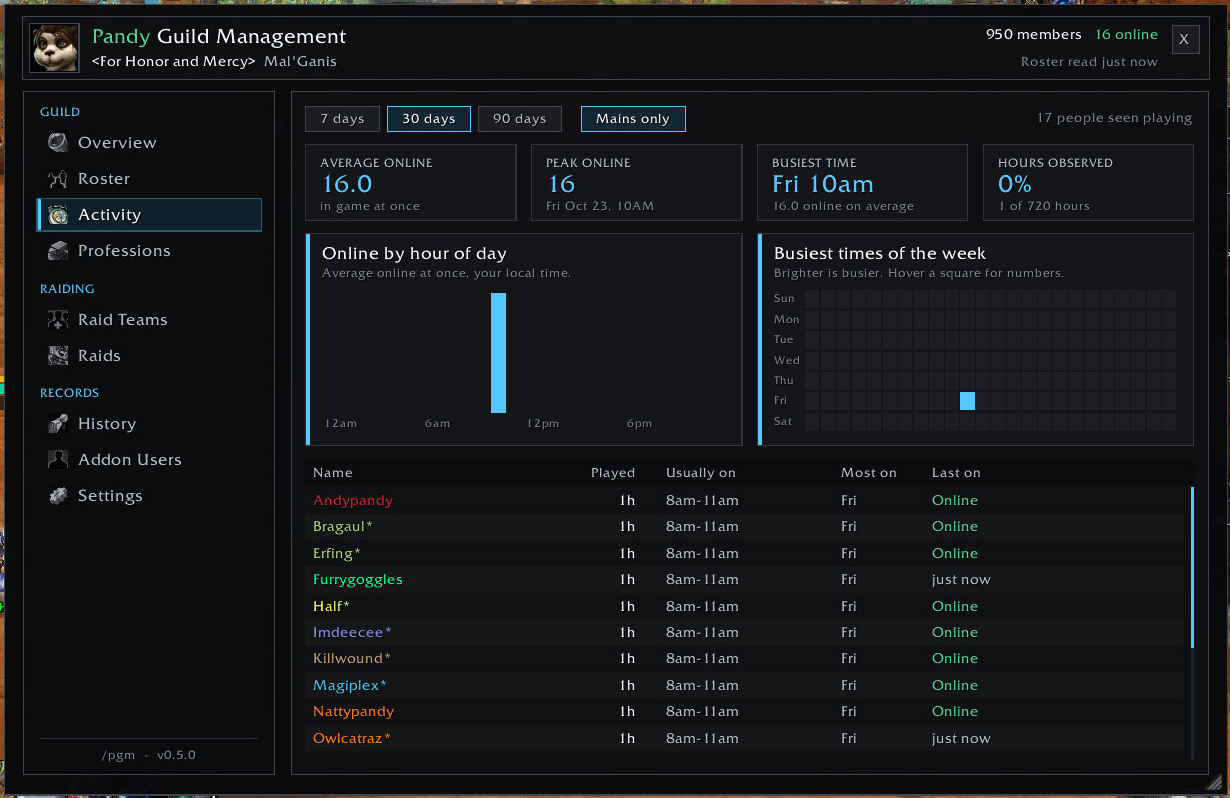The height and width of the screenshot is (798, 1230).
Task: Sort by the Most on header
Action: (869, 473)
